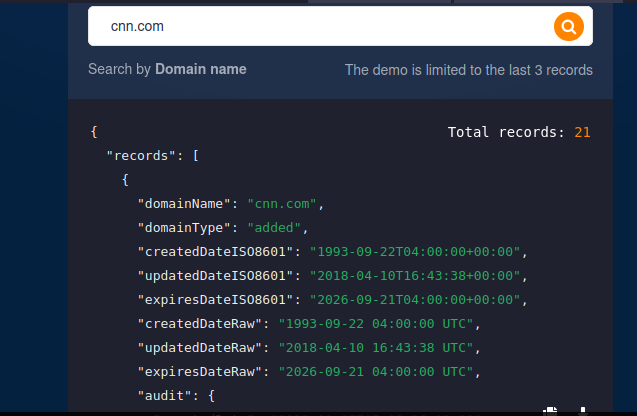
Task: Click the "domainName" key label
Action: 184,204
